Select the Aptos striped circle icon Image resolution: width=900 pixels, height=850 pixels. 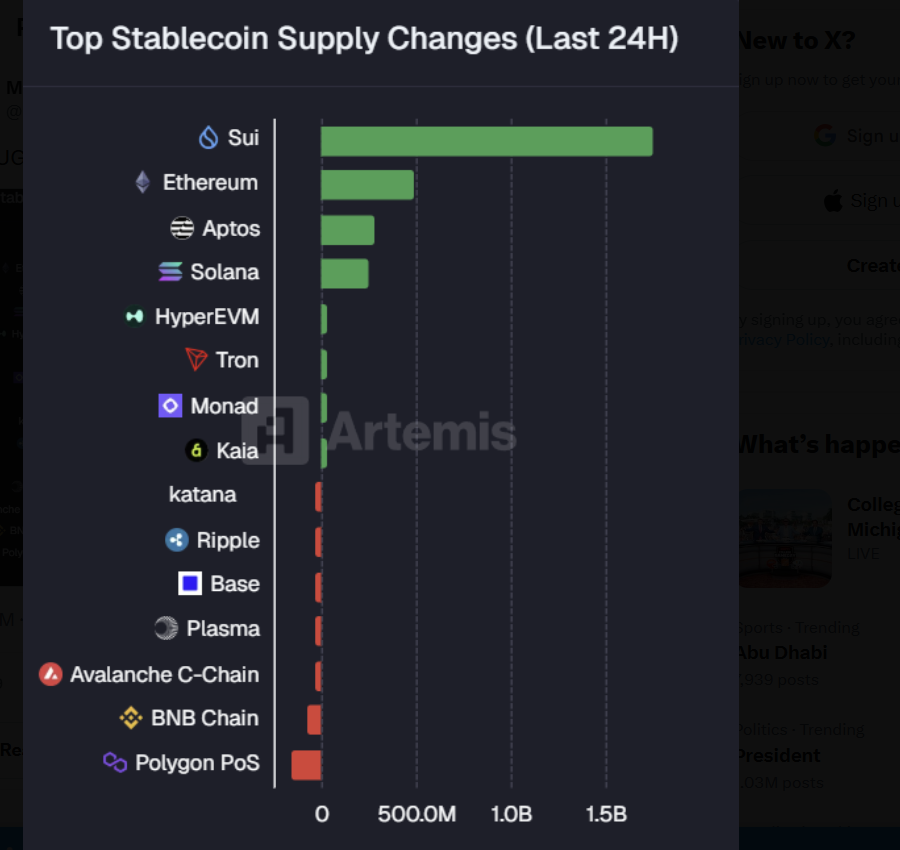tap(182, 228)
